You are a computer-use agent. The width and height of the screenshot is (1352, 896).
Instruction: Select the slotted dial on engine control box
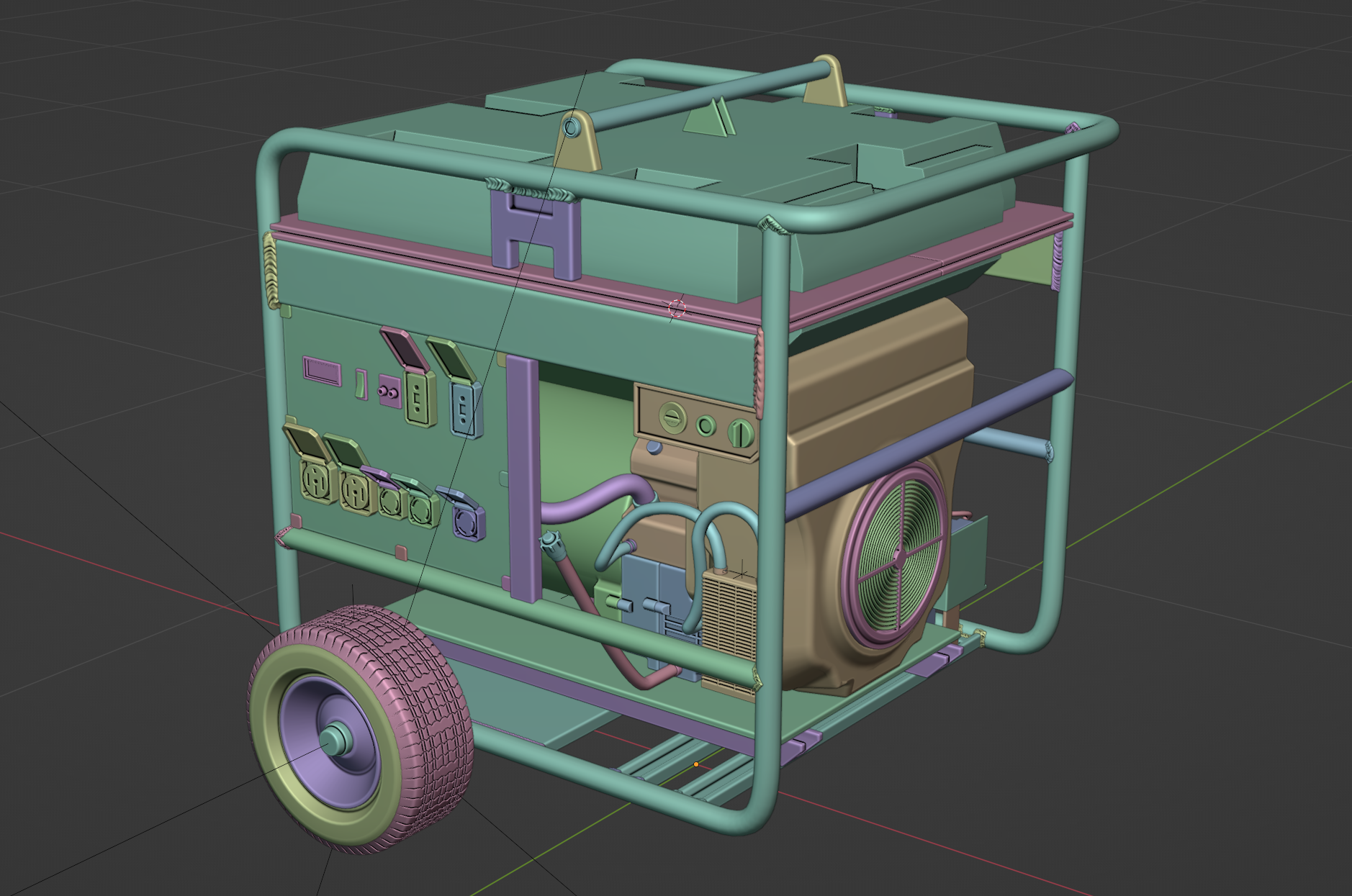tap(673, 419)
